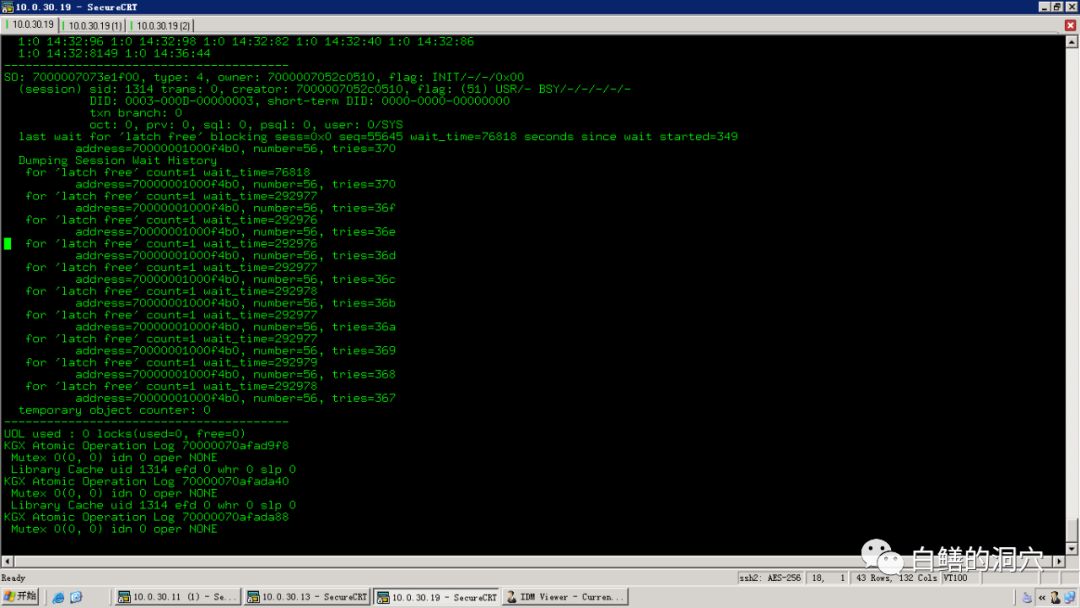1080x608 pixels.
Task: Click the second quick launch icon
Action: tap(76, 598)
